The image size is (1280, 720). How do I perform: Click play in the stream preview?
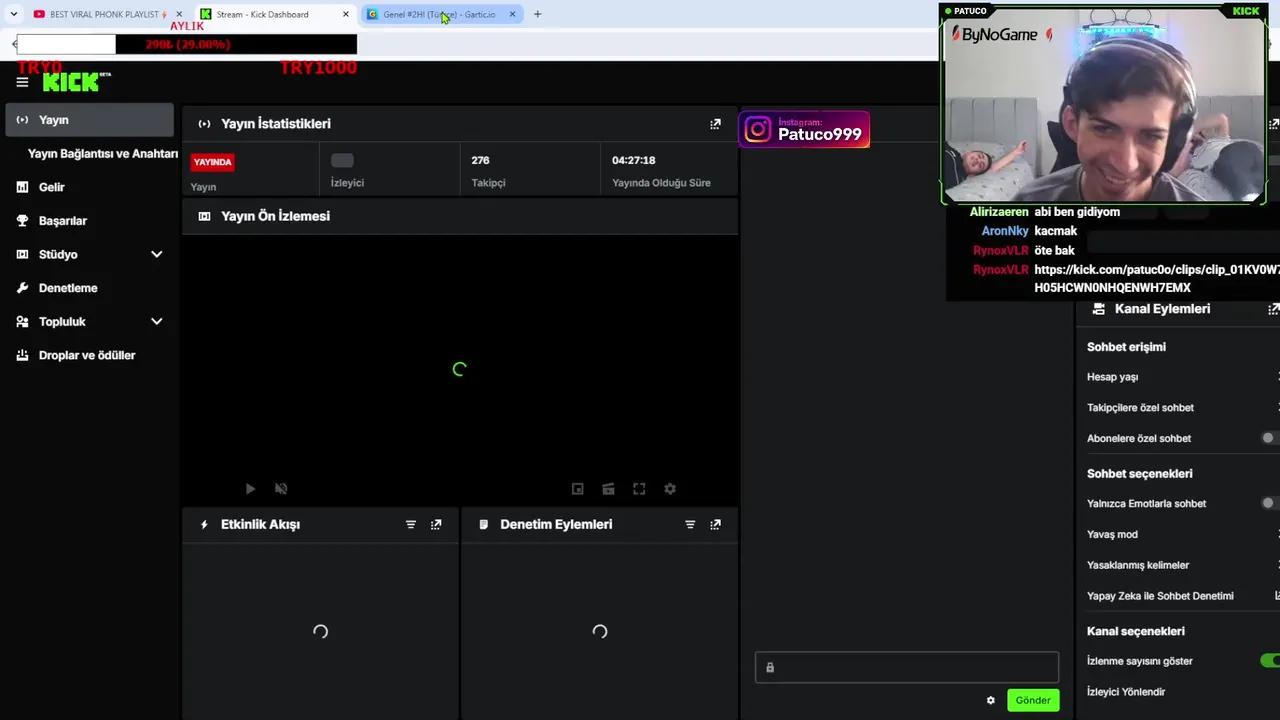(250, 489)
